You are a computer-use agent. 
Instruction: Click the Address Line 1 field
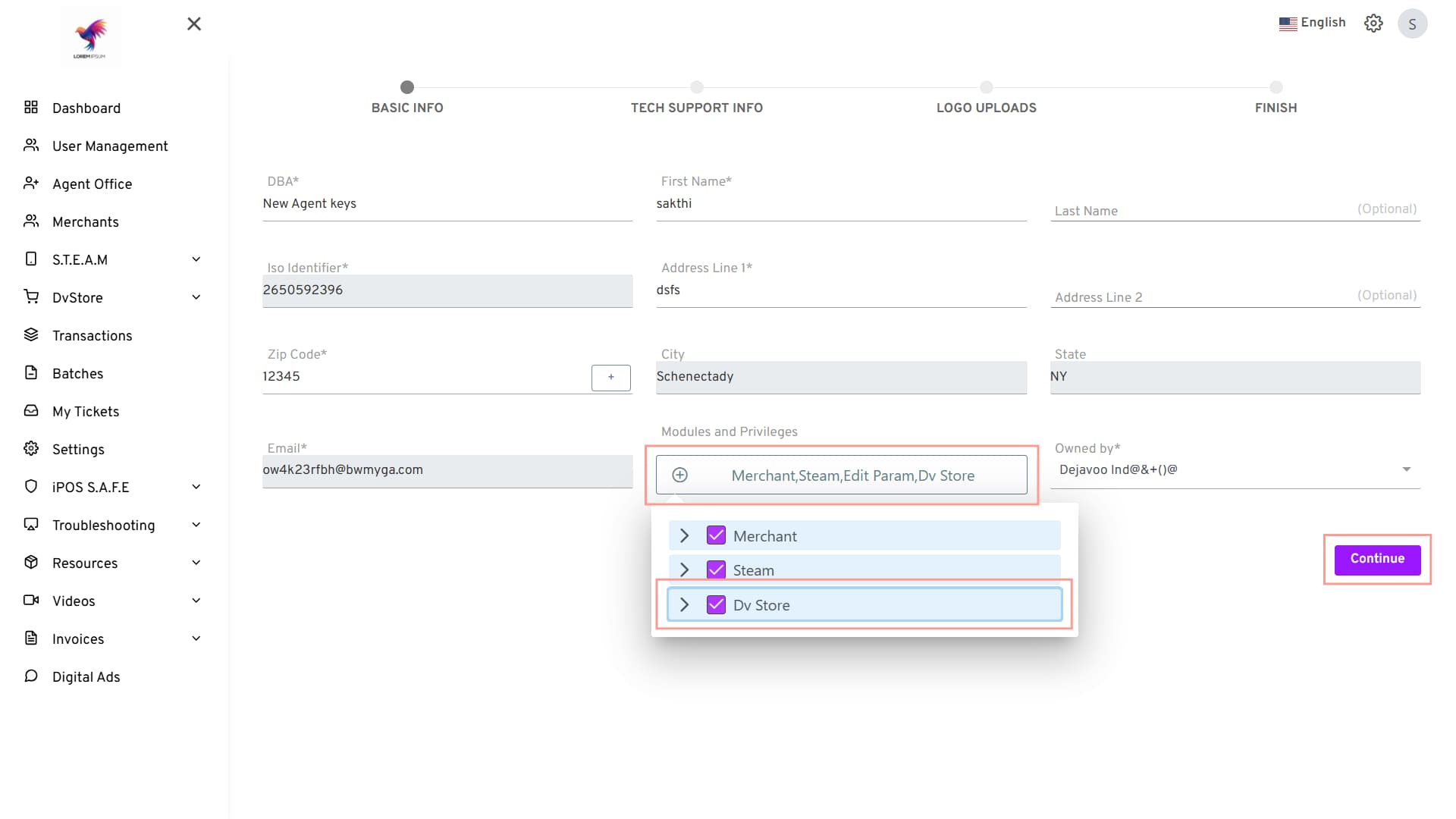click(841, 290)
